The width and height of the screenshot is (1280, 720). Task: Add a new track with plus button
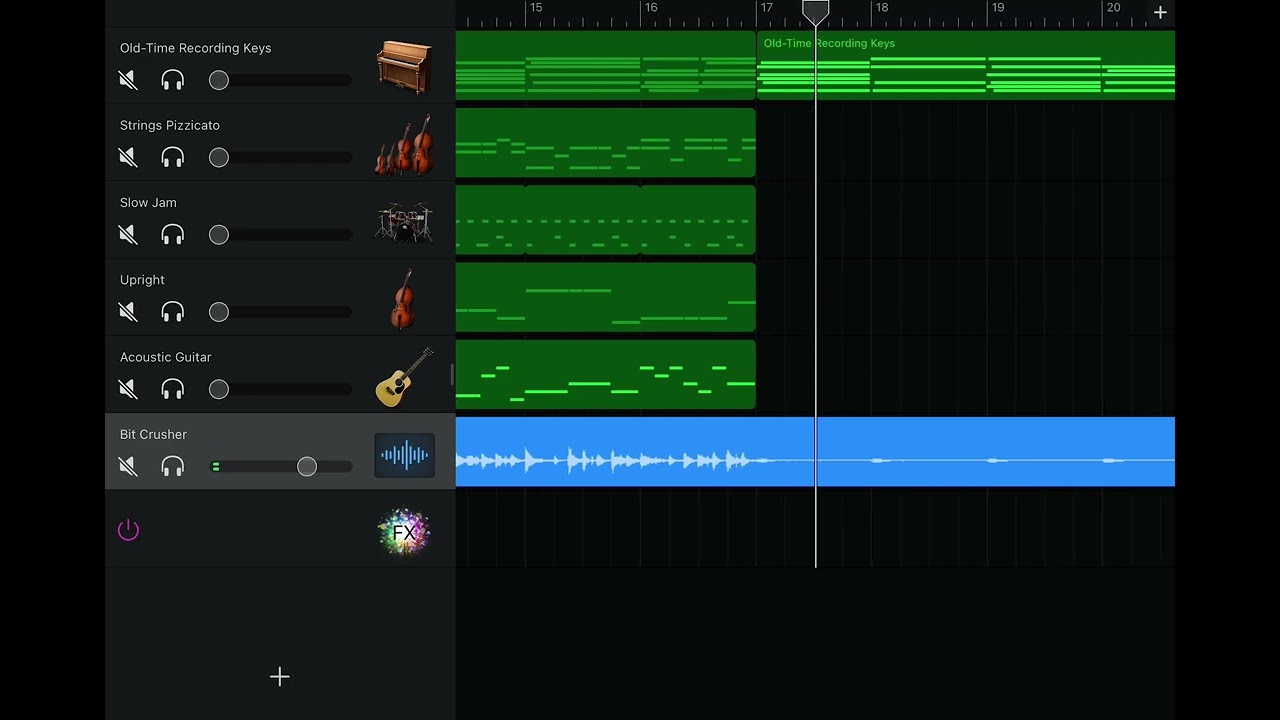tap(280, 677)
